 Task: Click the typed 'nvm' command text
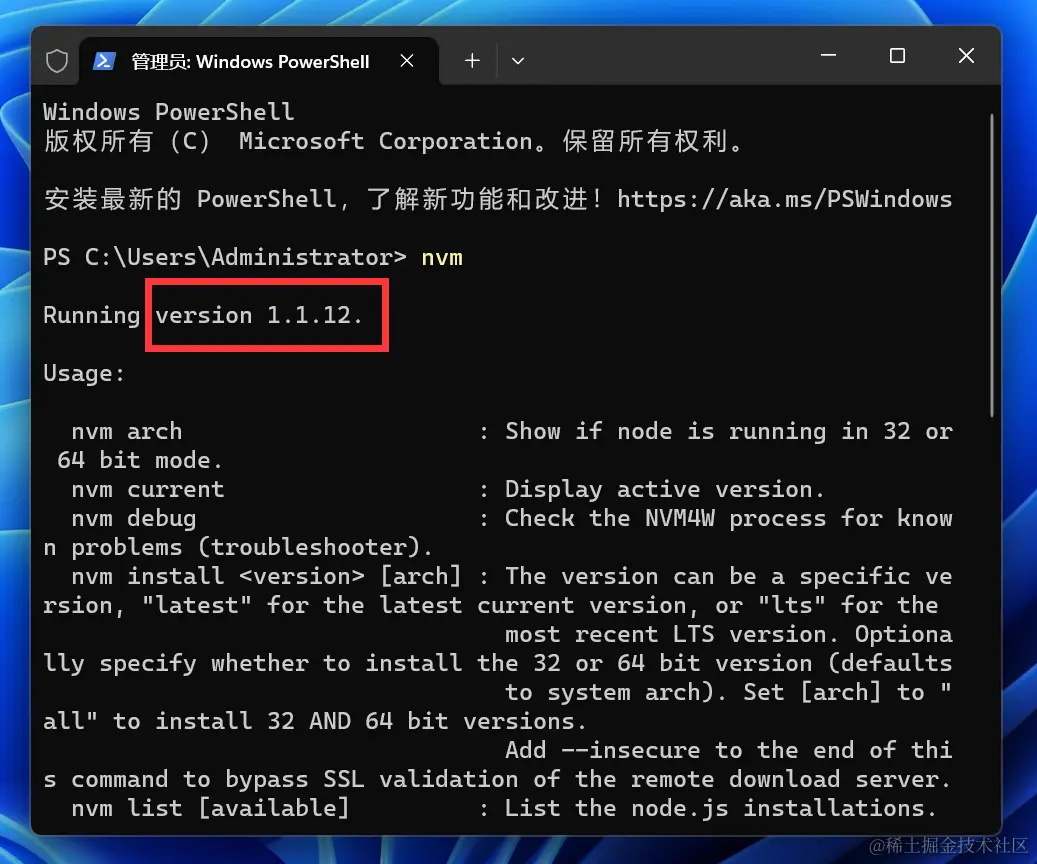[442, 257]
